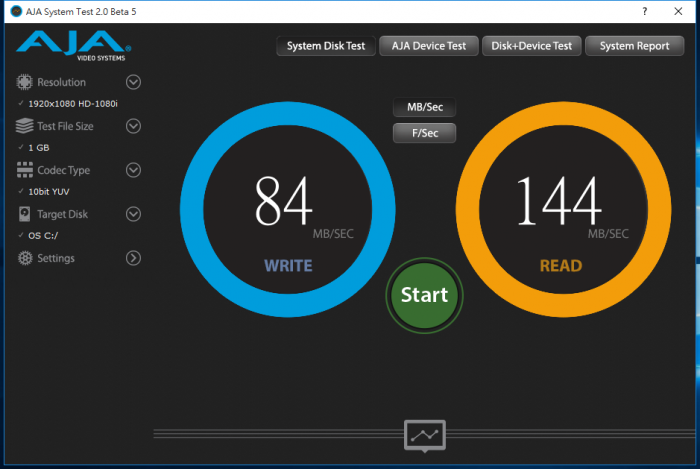The height and width of the screenshot is (469, 700).
Task: Click the Target Disk label
Action: click(x=62, y=214)
